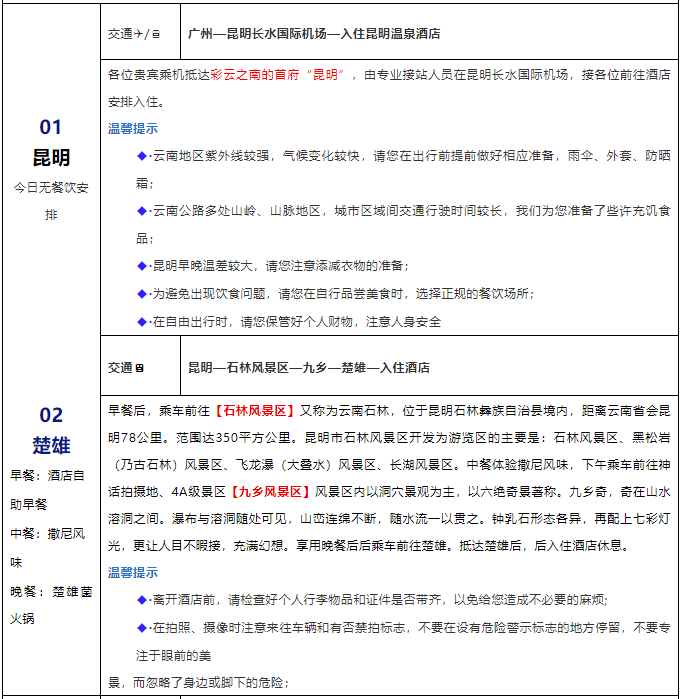Click the diamond bullet before 昆明早晚温差较大

tap(141, 266)
